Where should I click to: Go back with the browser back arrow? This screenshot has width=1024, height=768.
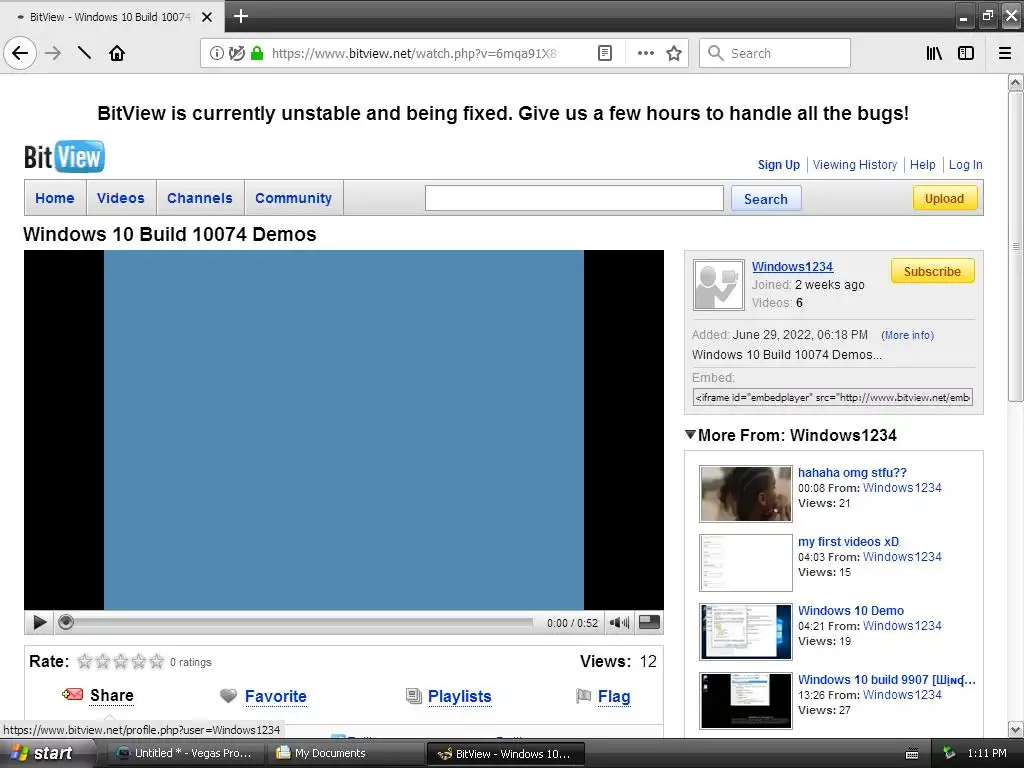coord(20,53)
